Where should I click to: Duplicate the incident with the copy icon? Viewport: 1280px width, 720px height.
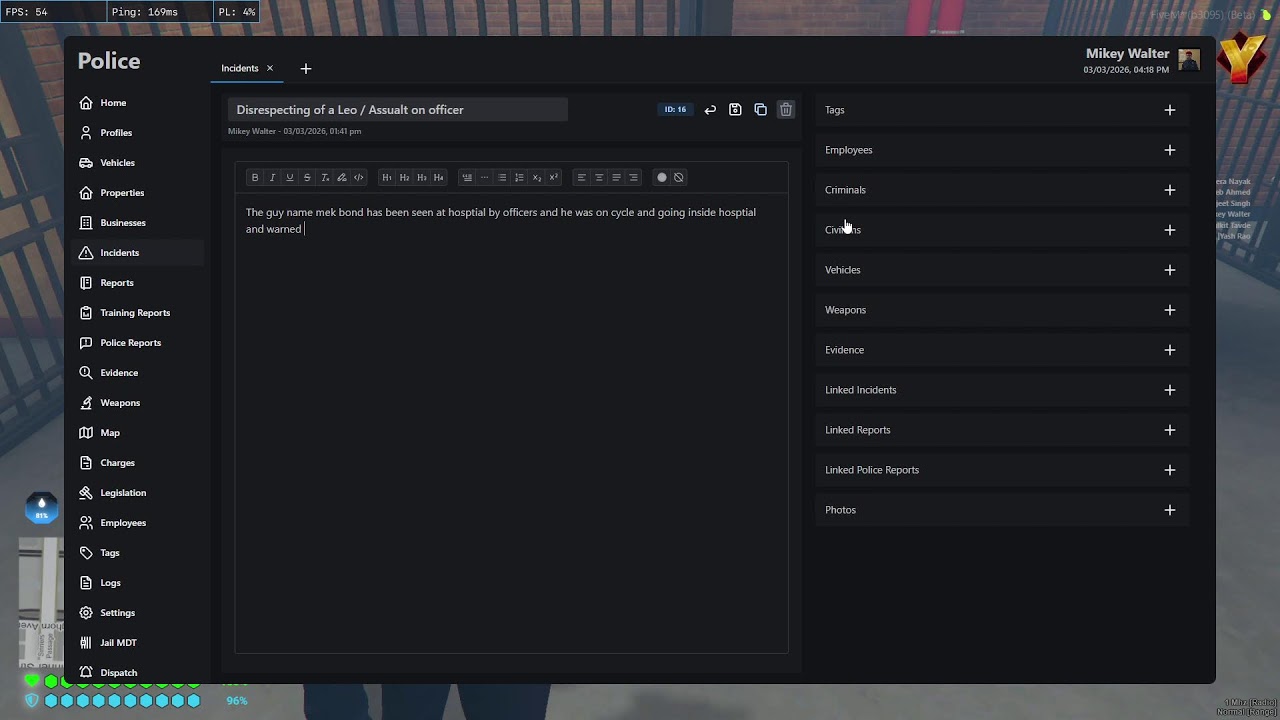pyautogui.click(x=760, y=110)
